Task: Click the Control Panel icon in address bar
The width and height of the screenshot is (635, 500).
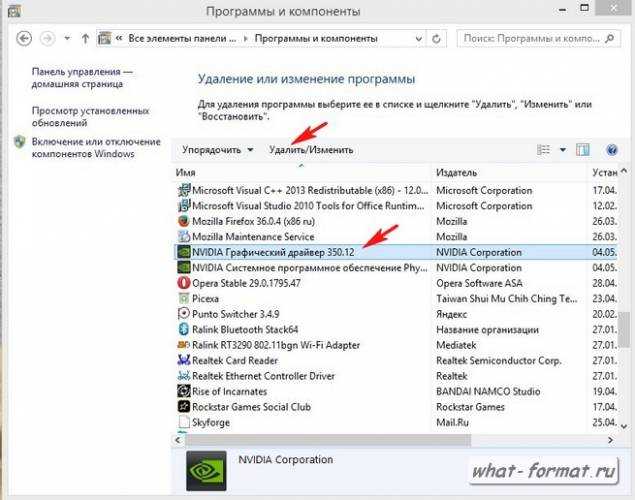Action: [104, 38]
